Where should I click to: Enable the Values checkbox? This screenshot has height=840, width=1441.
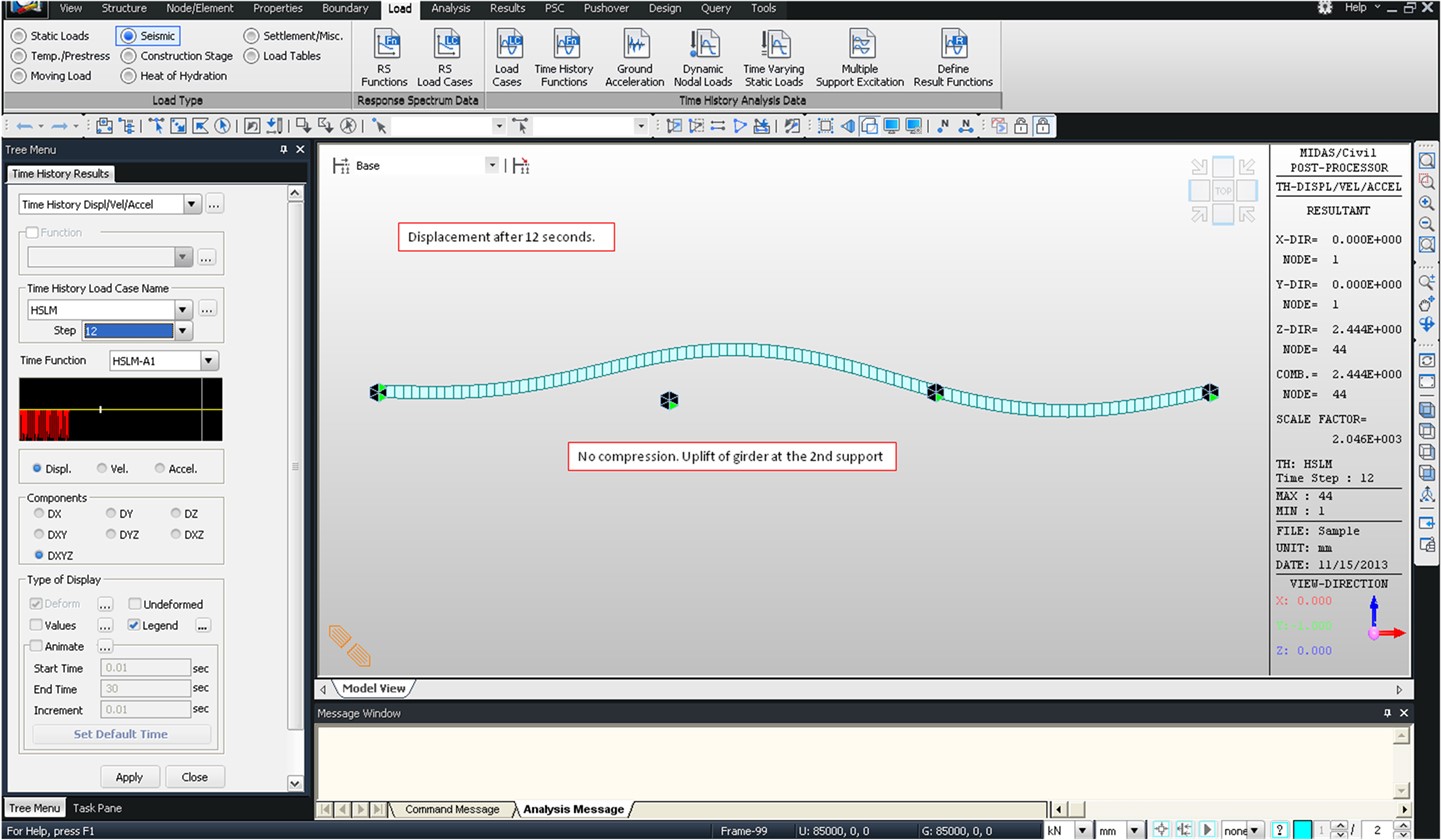click(x=37, y=625)
